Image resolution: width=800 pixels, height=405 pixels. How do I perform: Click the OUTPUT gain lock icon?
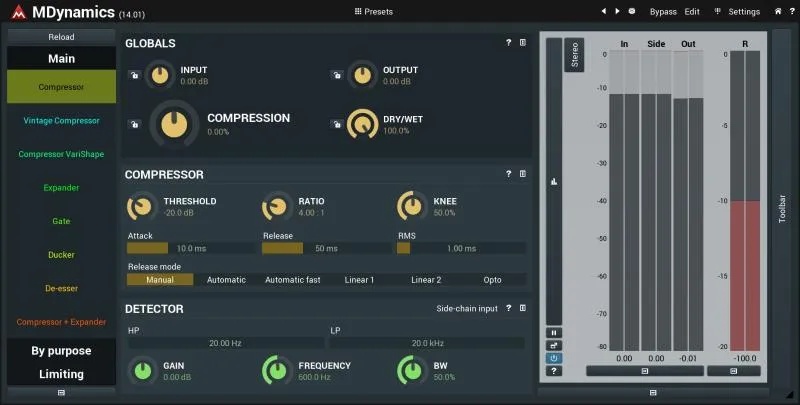tap(337, 75)
